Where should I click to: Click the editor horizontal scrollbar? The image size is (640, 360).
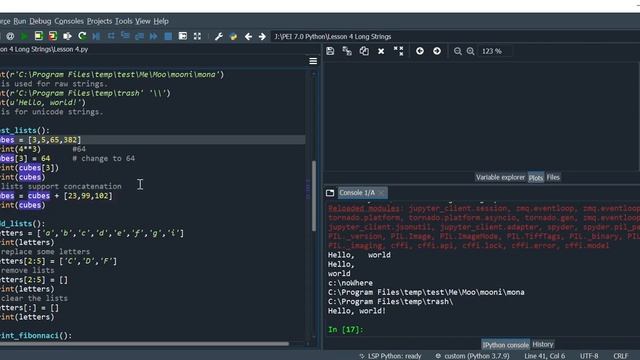(x=144, y=344)
